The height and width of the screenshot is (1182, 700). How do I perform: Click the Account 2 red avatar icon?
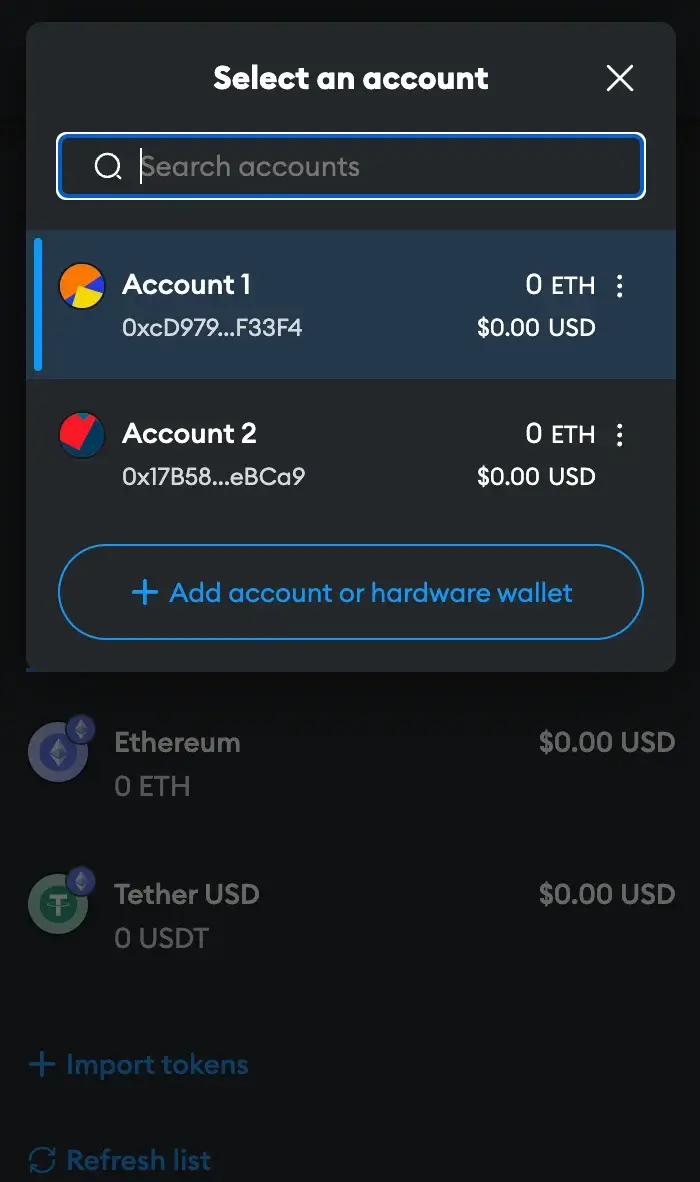click(81, 435)
